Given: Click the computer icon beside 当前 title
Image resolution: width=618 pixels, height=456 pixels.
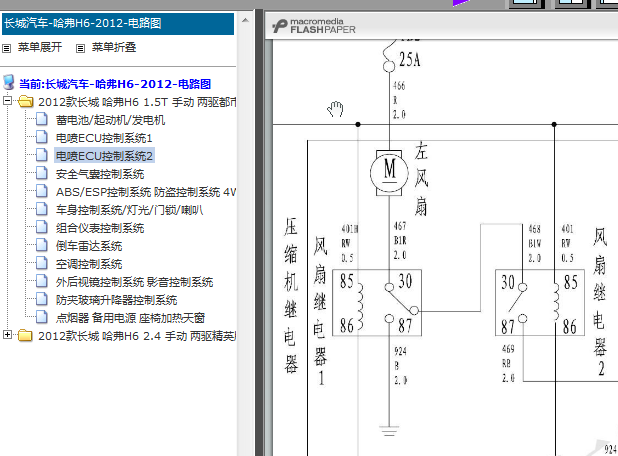Looking at the screenshot, I should tap(9, 83).
